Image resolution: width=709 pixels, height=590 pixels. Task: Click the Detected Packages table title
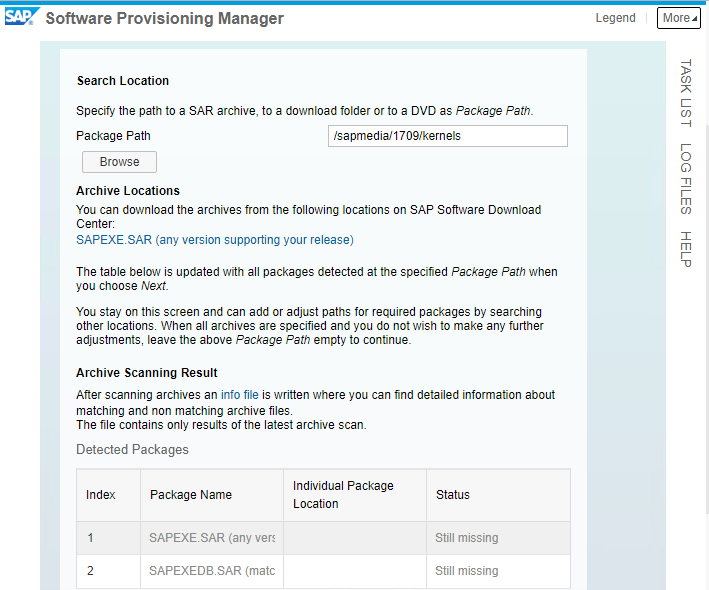tap(132, 449)
